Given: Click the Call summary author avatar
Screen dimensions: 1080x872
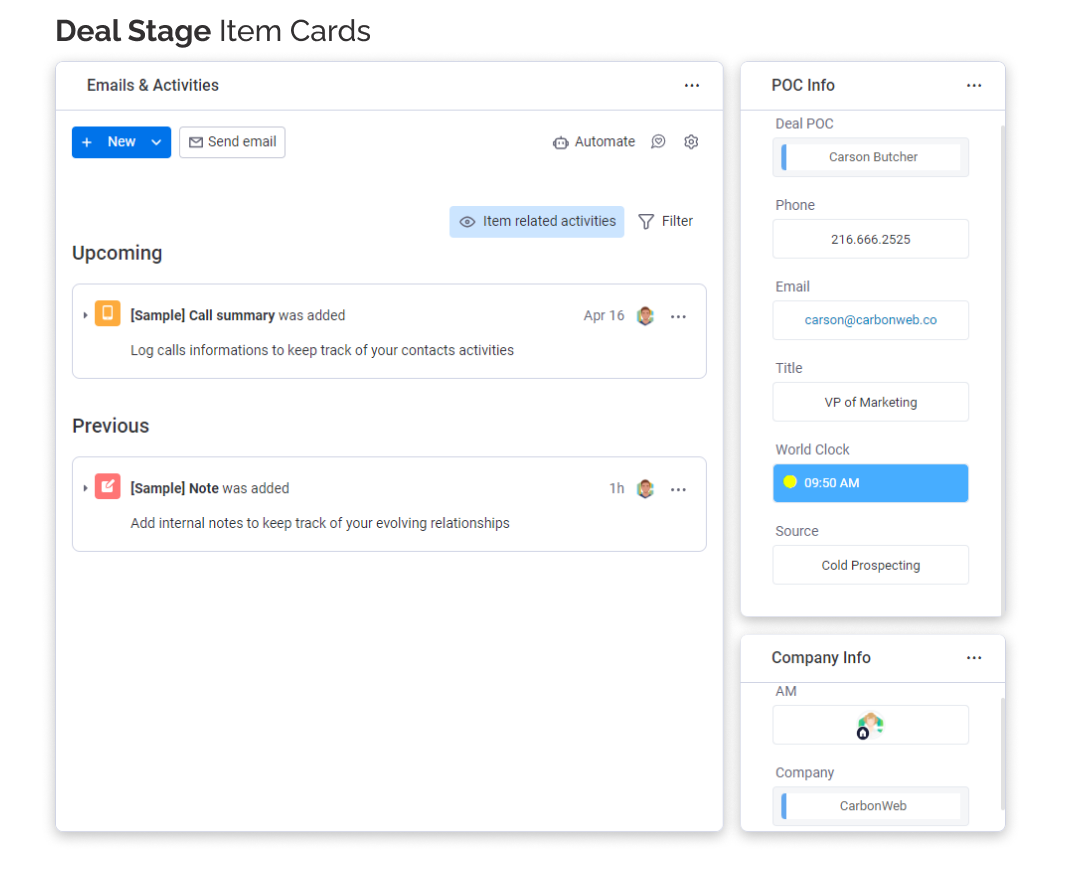Looking at the screenshot, I should point(646,316).
